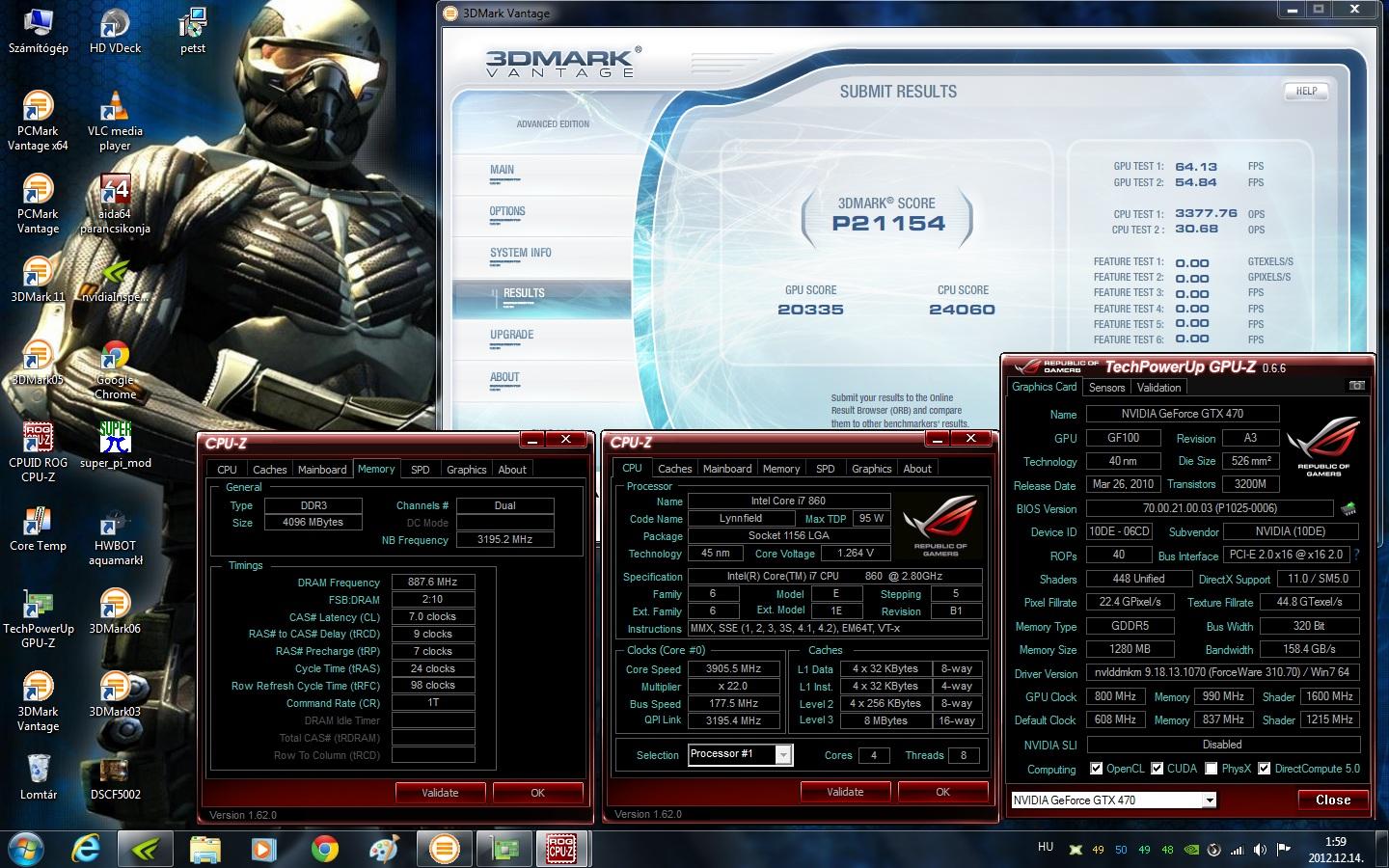Click HELP button in 3DMark Vantage
Image resolution: width=1389 pixels, height=868 pixels.
(x=1306, y=91)
